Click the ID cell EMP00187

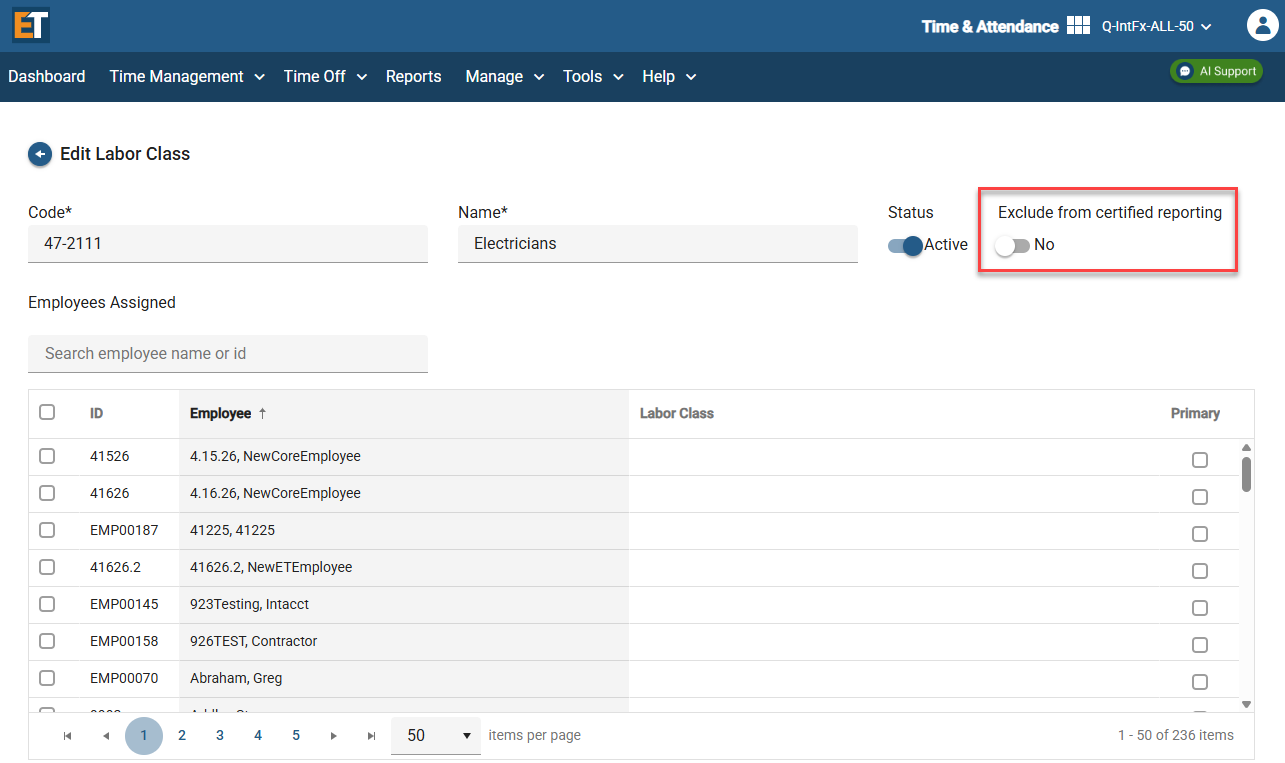(x=124, y=530)
